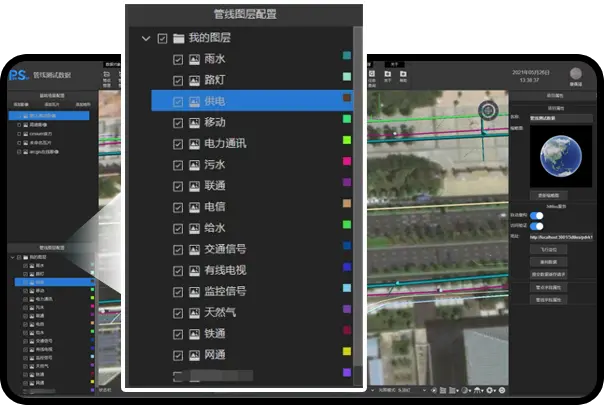Click the image icon of the 联通 layer
The image size is (604, 405).
pyautogui.click(x=194, y=187)
